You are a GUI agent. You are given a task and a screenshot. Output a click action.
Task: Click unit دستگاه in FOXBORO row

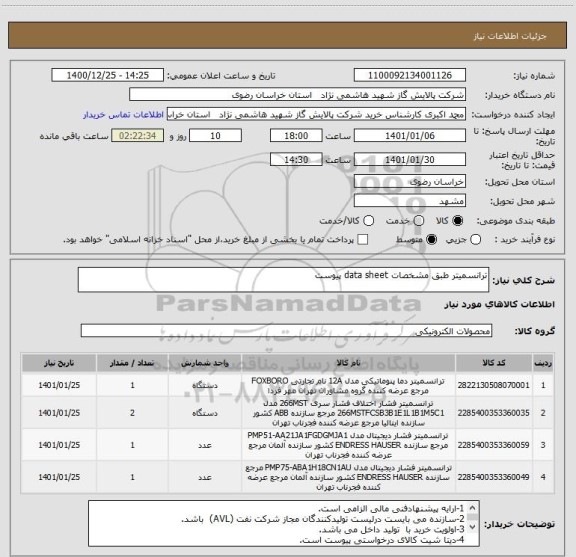click(205, 385)
